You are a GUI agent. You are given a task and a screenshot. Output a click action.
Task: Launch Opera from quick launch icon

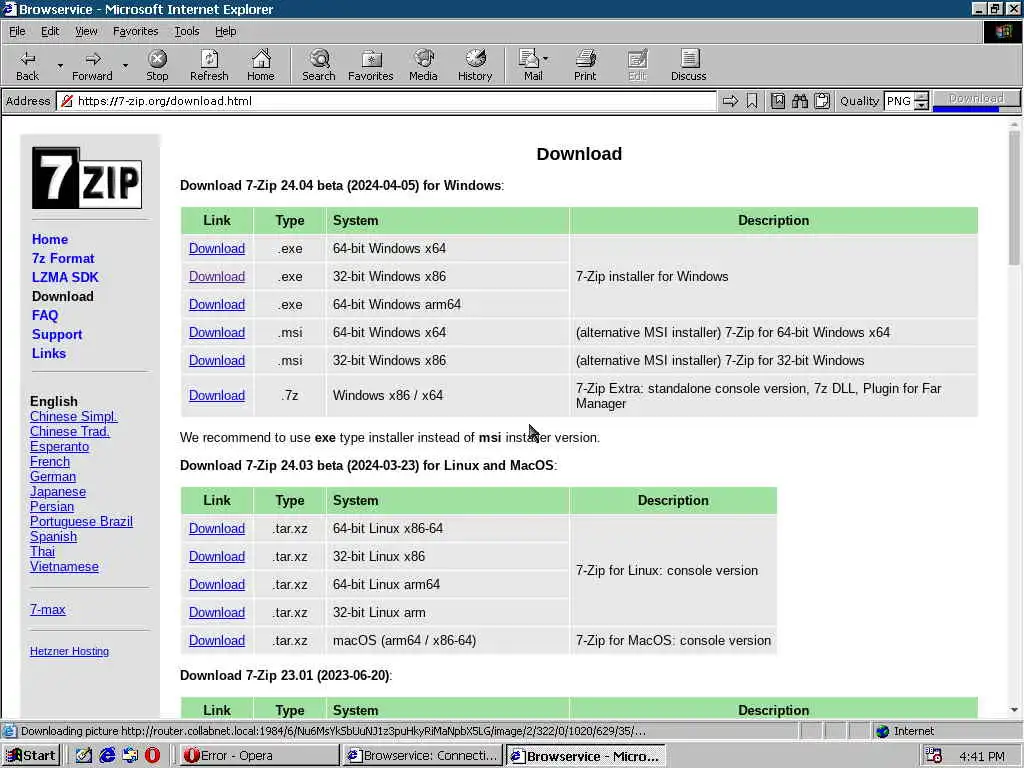(152, 756)
